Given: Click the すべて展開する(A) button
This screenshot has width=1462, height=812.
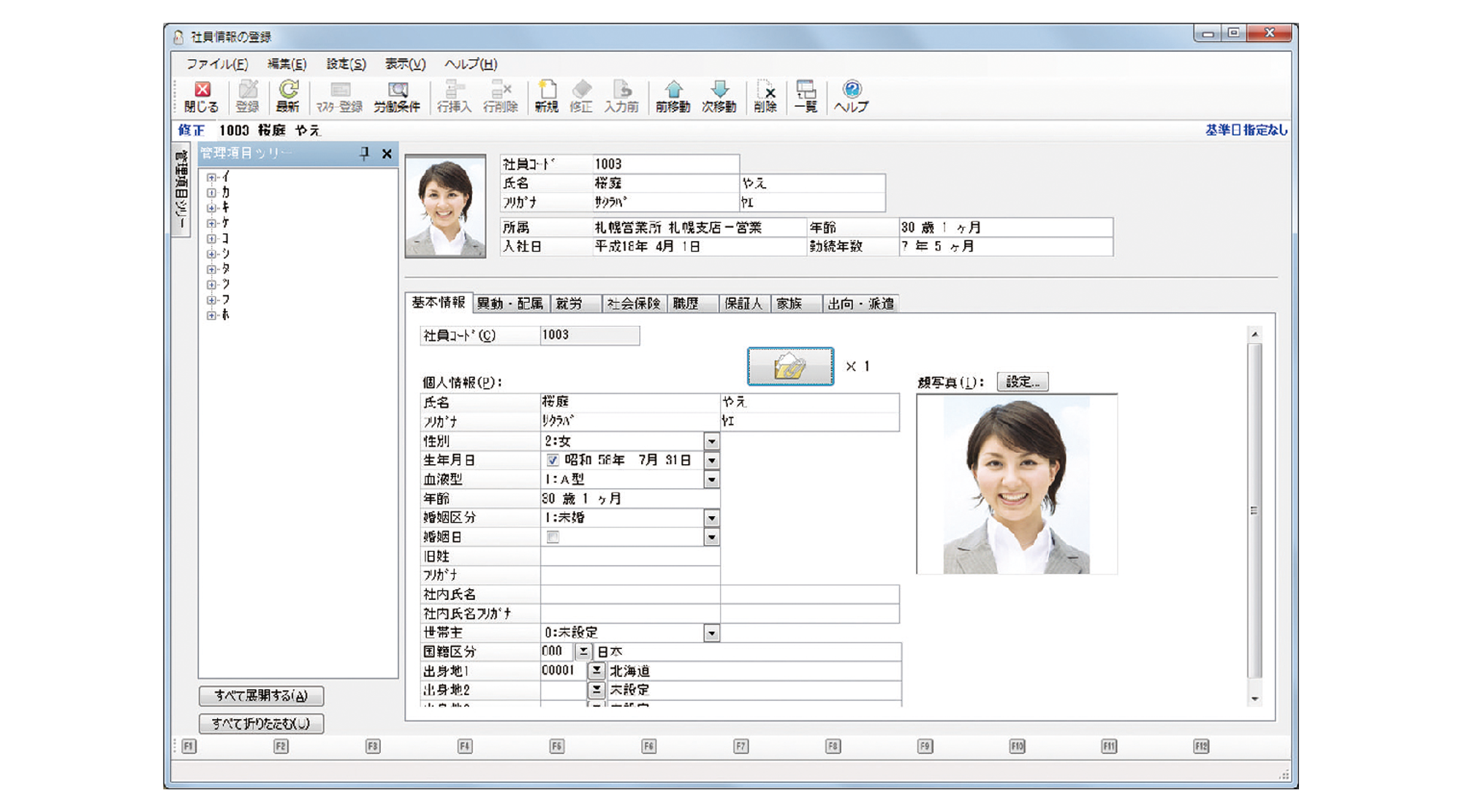Looking at the screenshot, I should [261, 696].
